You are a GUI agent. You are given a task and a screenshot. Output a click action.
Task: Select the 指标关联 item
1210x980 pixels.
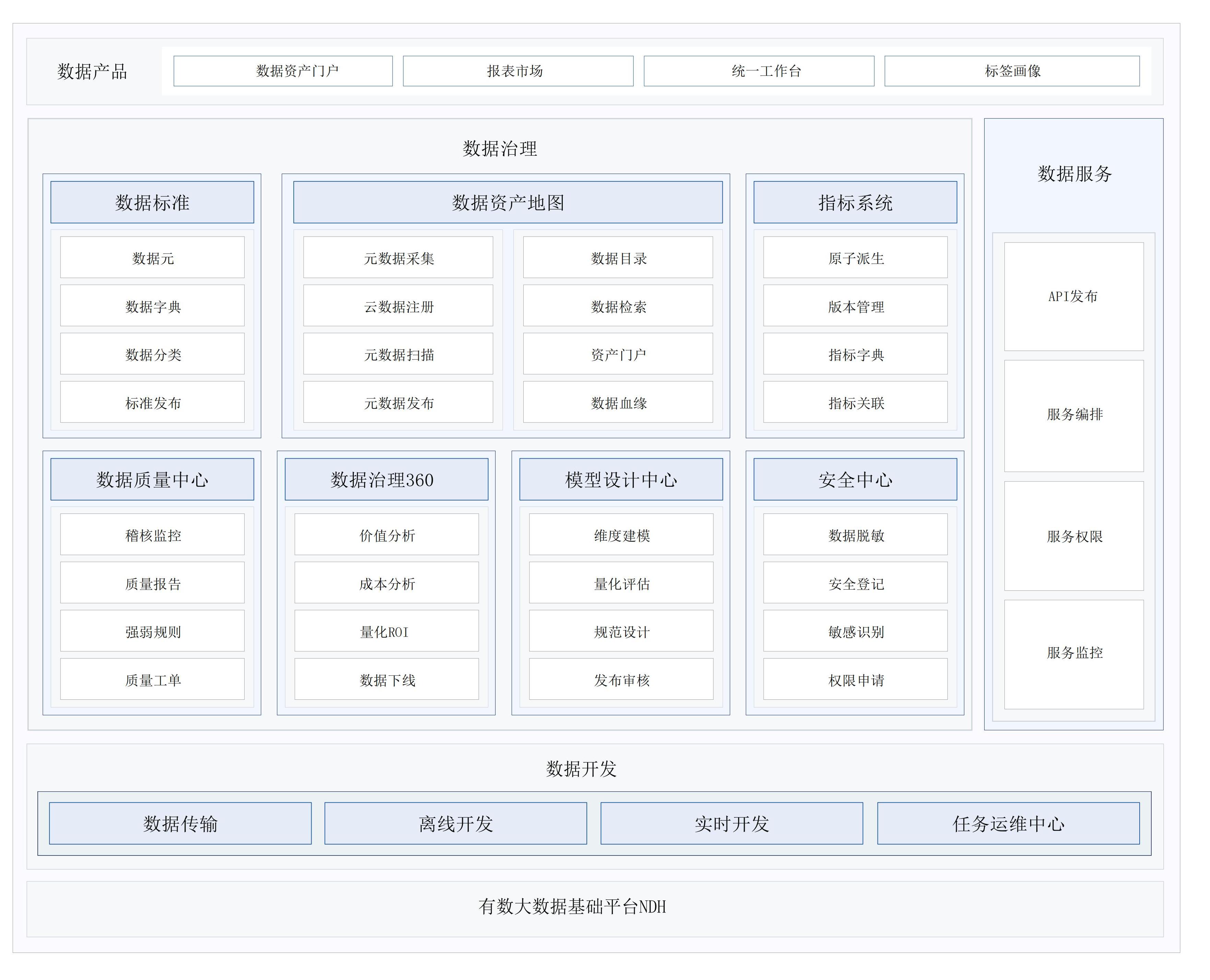click(856, 402)
